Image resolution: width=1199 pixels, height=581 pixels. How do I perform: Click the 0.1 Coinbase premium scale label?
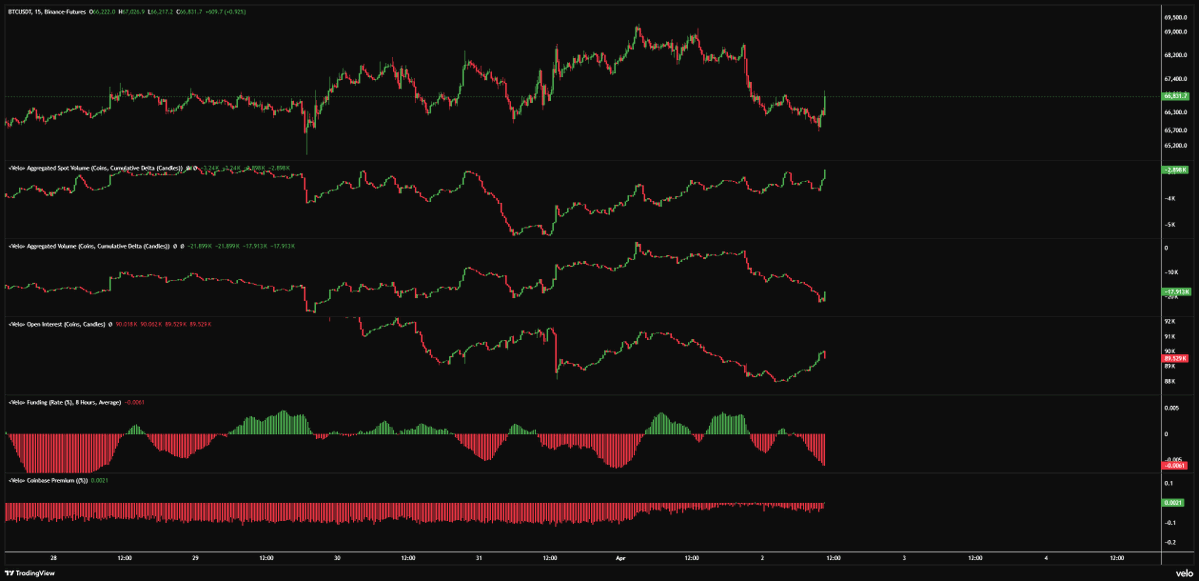[1169, 483]
